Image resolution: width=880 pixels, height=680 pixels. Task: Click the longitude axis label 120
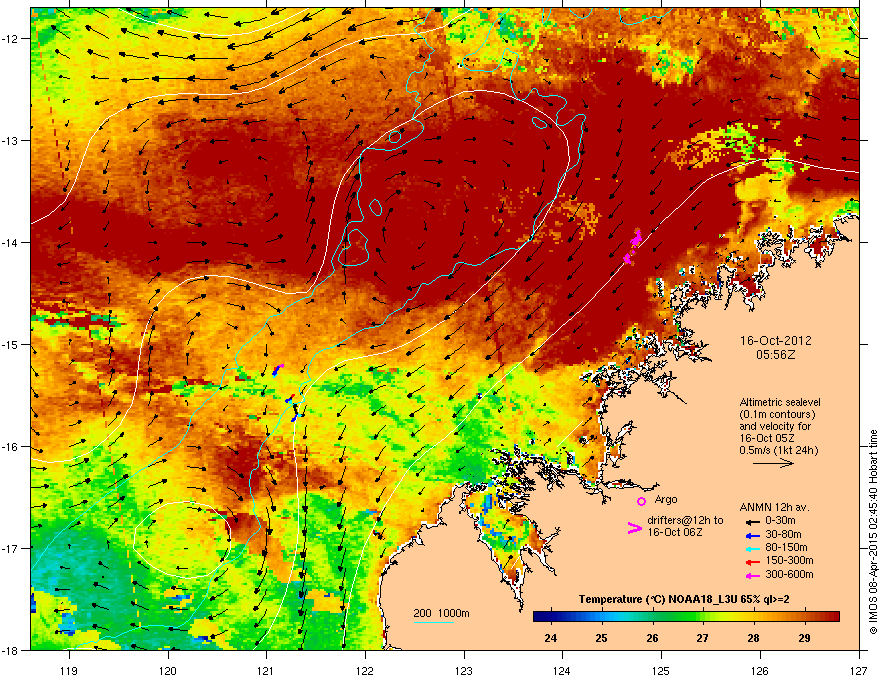(x=168, y=671)
